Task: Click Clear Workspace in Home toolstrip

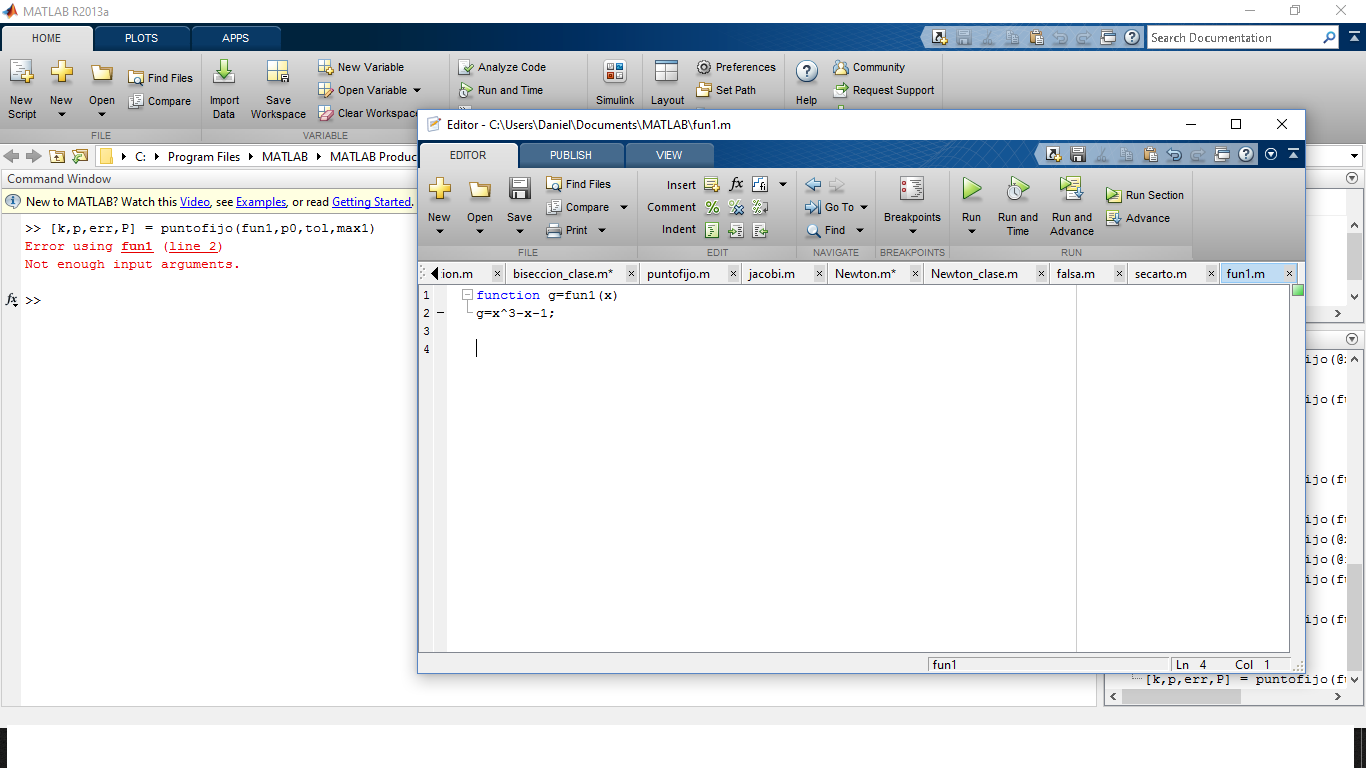Action: [367, 113]
